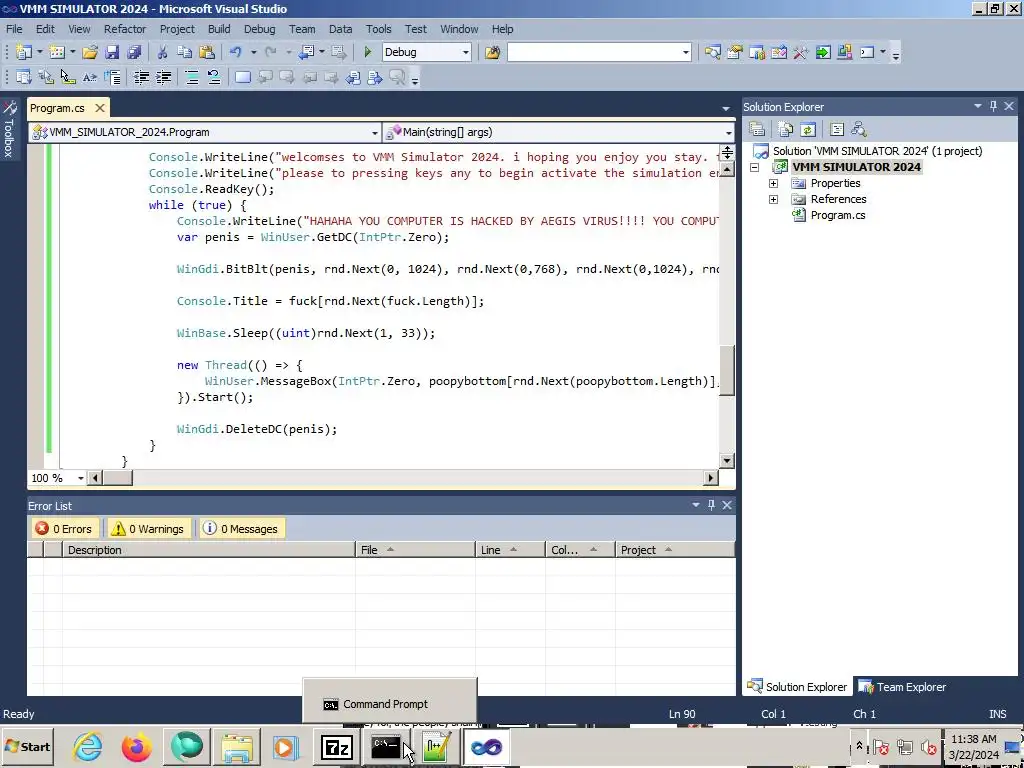1024x768 pixels.
Task: Collapse the VMM SIMULATOR 2024 project node
Action: coord(755,167)
